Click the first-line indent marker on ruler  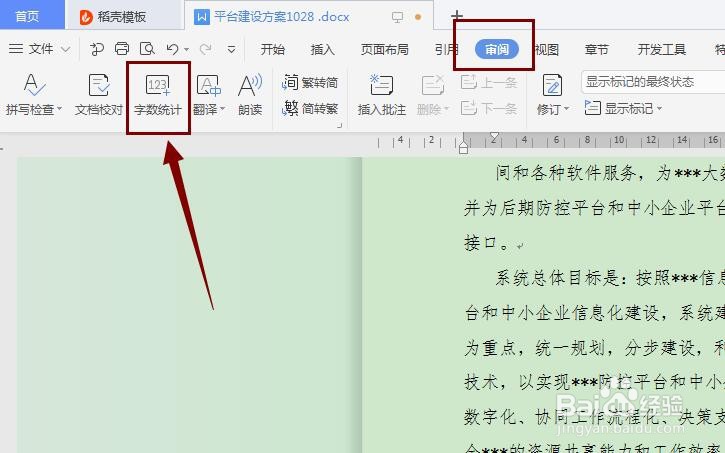tap(494, 137)
